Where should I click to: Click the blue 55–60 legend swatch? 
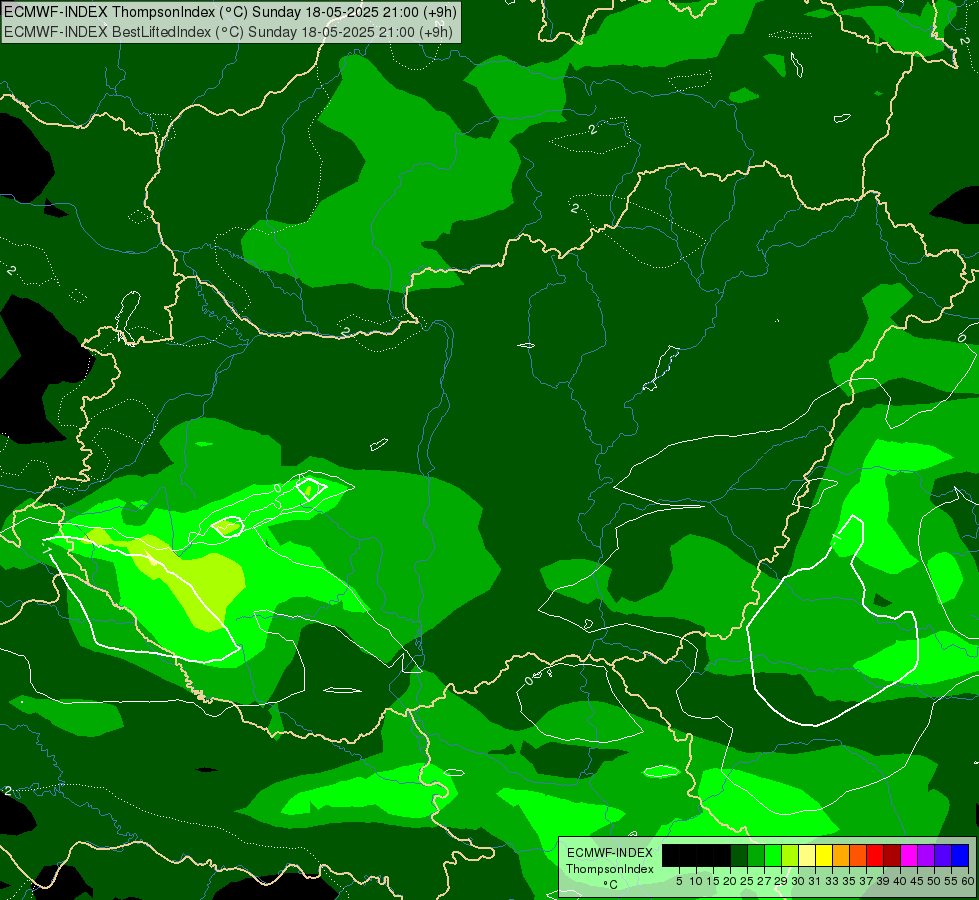point(960,855)
